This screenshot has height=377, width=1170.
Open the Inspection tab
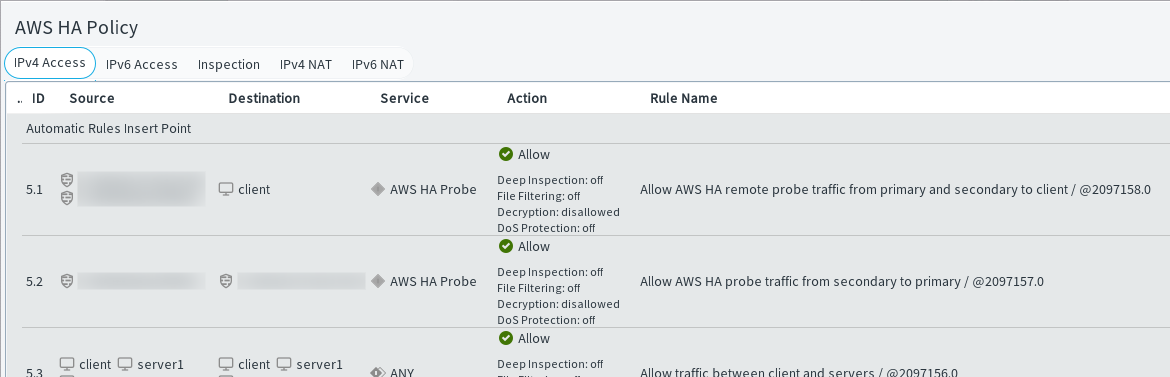pos(228,64)
